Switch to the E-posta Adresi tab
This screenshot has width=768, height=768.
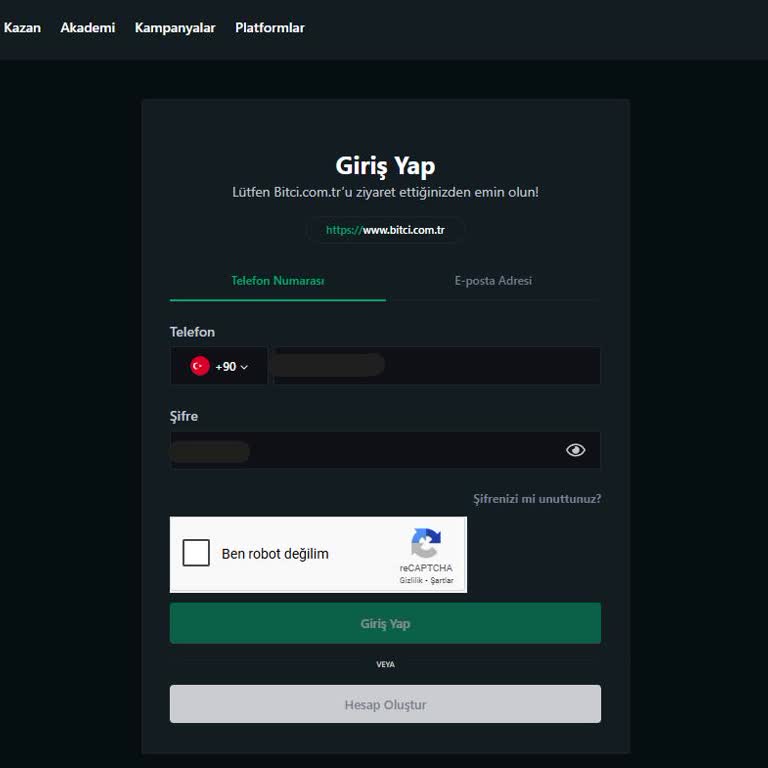[493, 281]
